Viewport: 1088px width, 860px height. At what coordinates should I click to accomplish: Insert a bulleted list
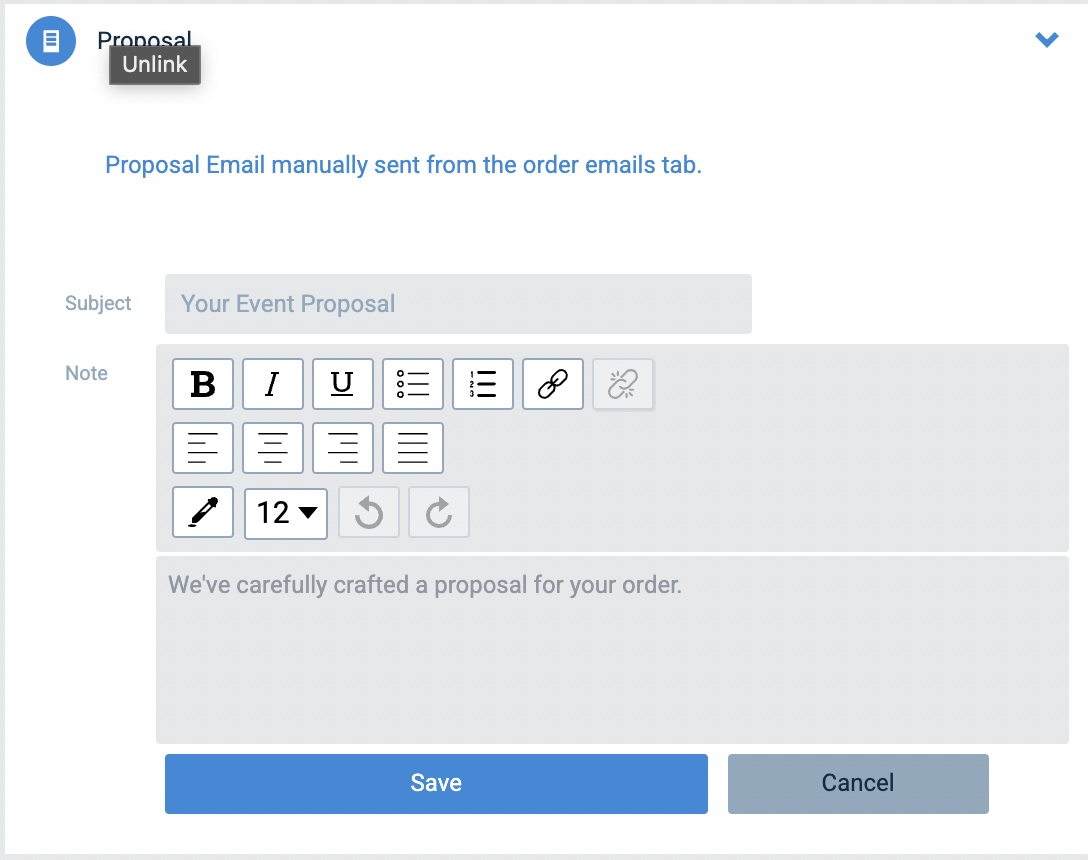[413, 384]
